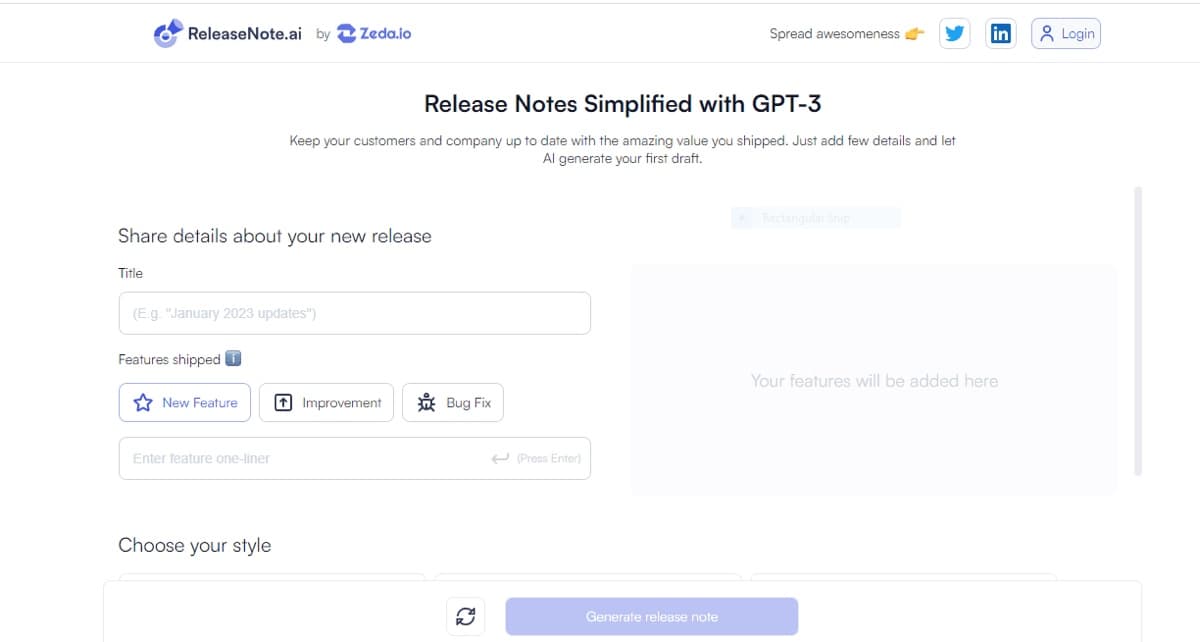Click Share details about your new release
1200x642 pixels.
275,236
